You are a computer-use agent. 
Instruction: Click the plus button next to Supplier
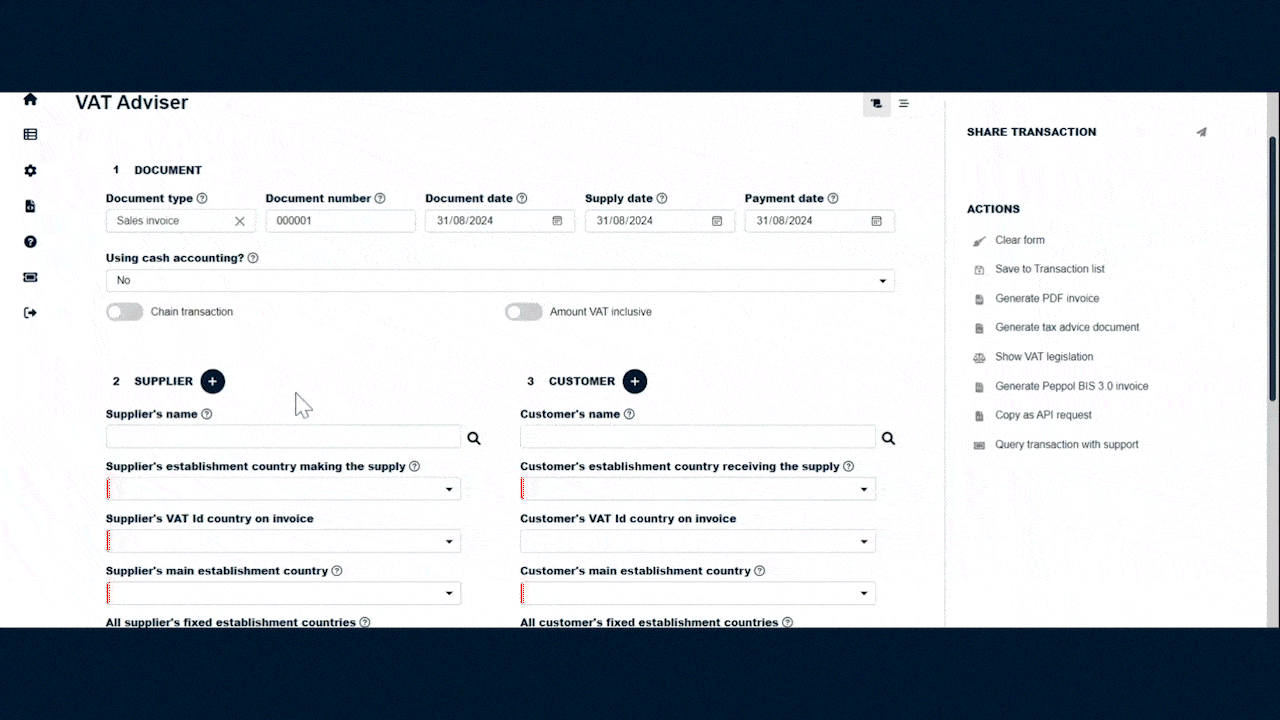[x=212, y=381]
